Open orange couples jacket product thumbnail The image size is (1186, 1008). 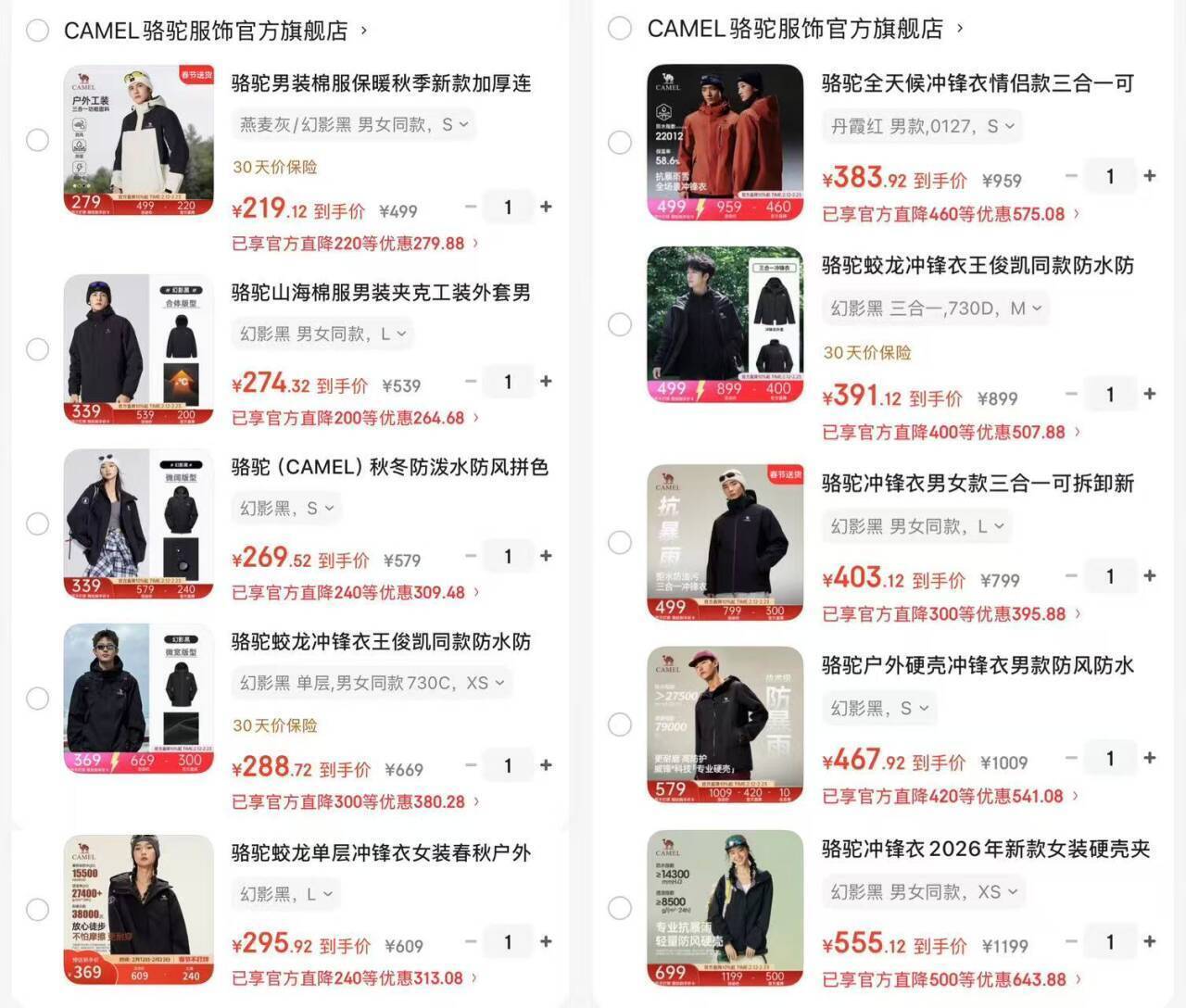pos(725,142)
